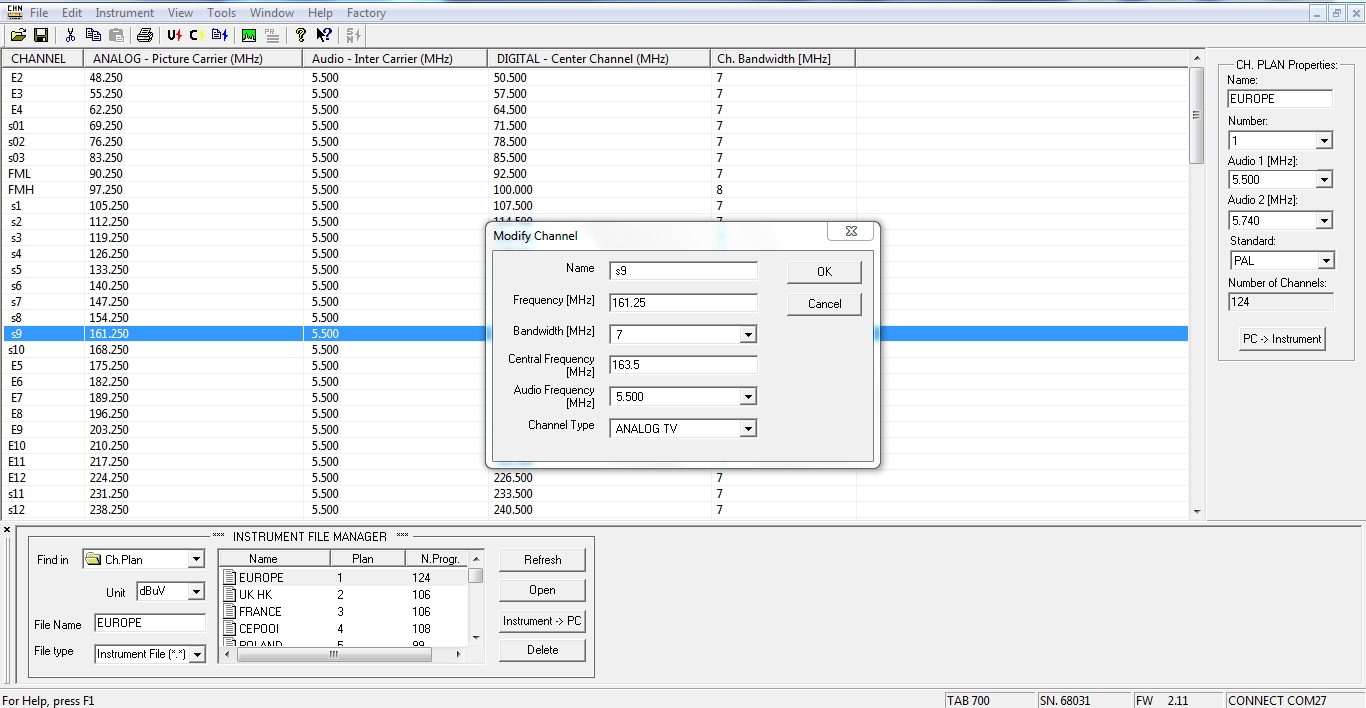This screenshot has height=708, width=1366.
Task: Select channel row E12 in the table
Action: pyautogui.click(x=596, y=478)
